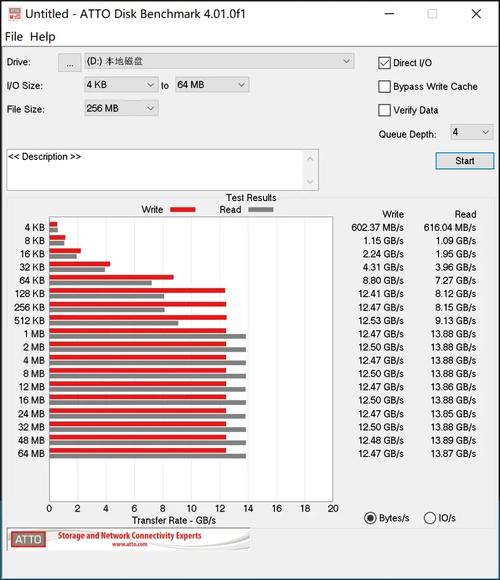This screenshot has width=500, height=580.
Task: Click the 48 MB row label
Action: [x=31, y=441]
